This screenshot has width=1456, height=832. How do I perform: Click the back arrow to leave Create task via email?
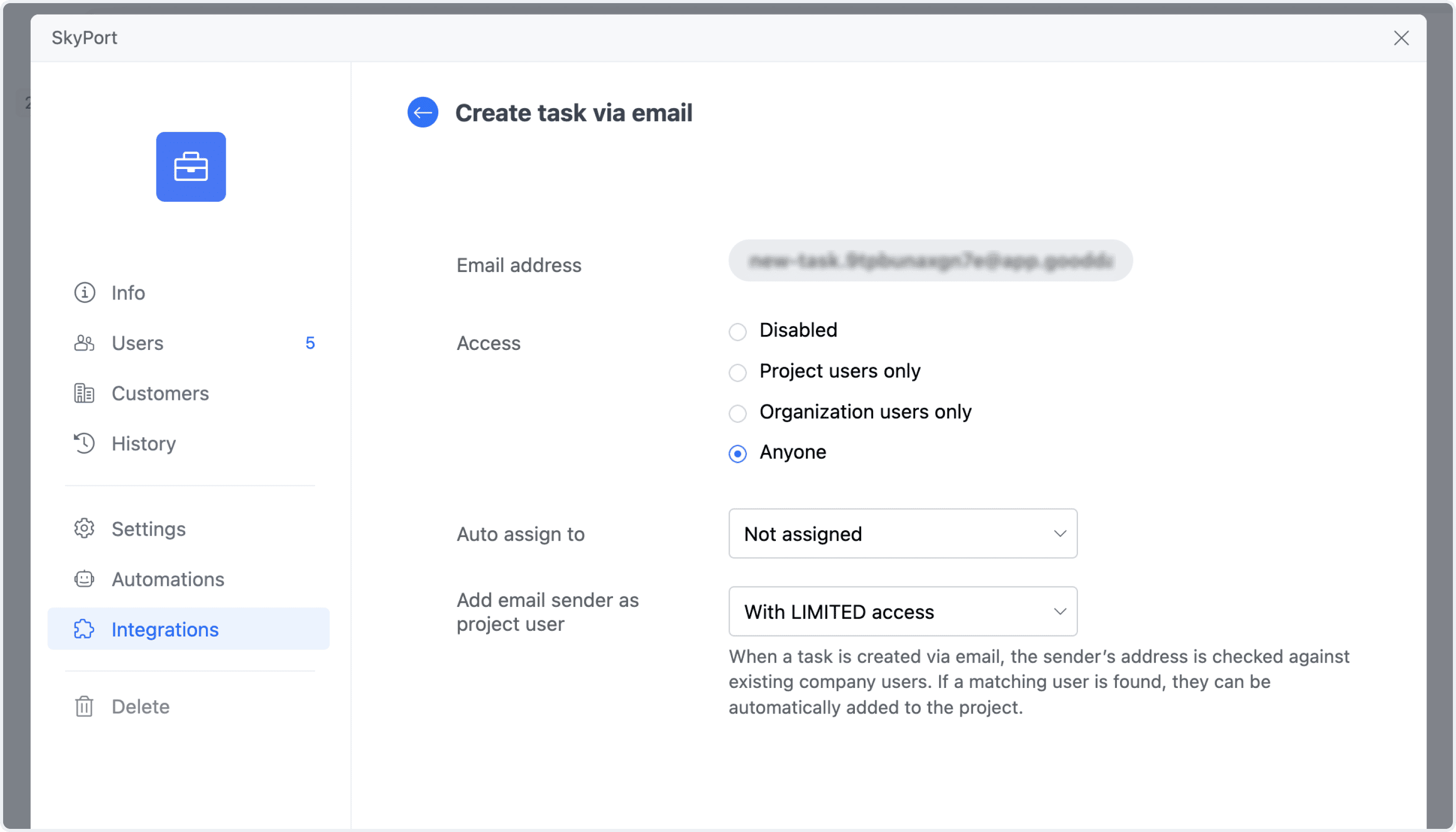tap(422, 112)
